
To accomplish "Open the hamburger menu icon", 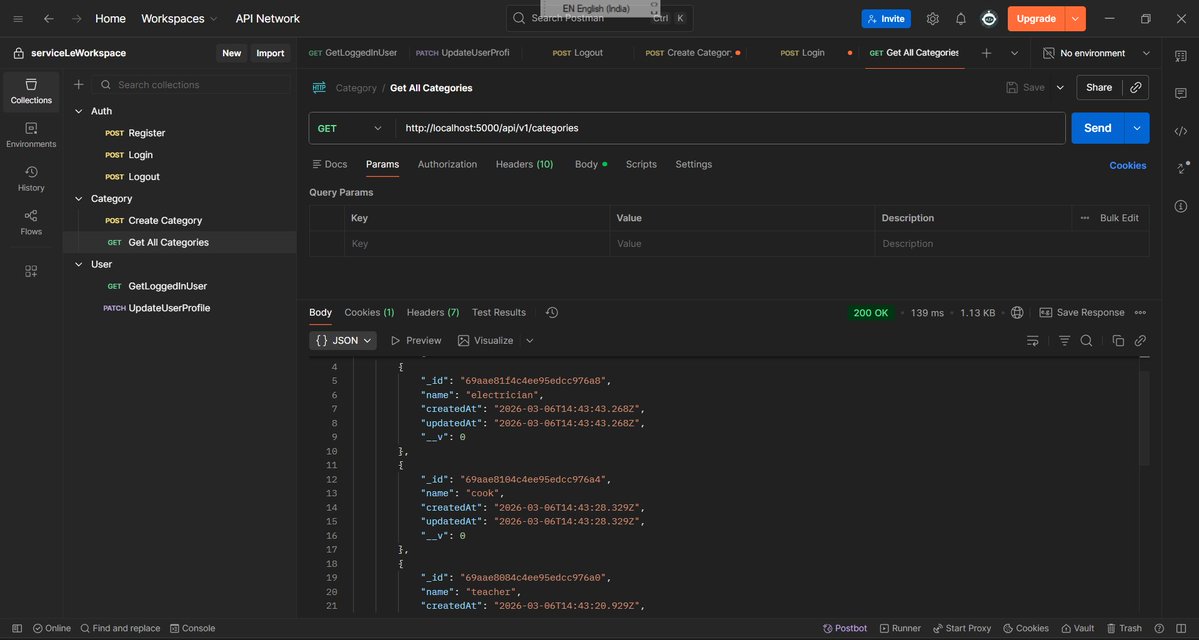I will (18, 18).
